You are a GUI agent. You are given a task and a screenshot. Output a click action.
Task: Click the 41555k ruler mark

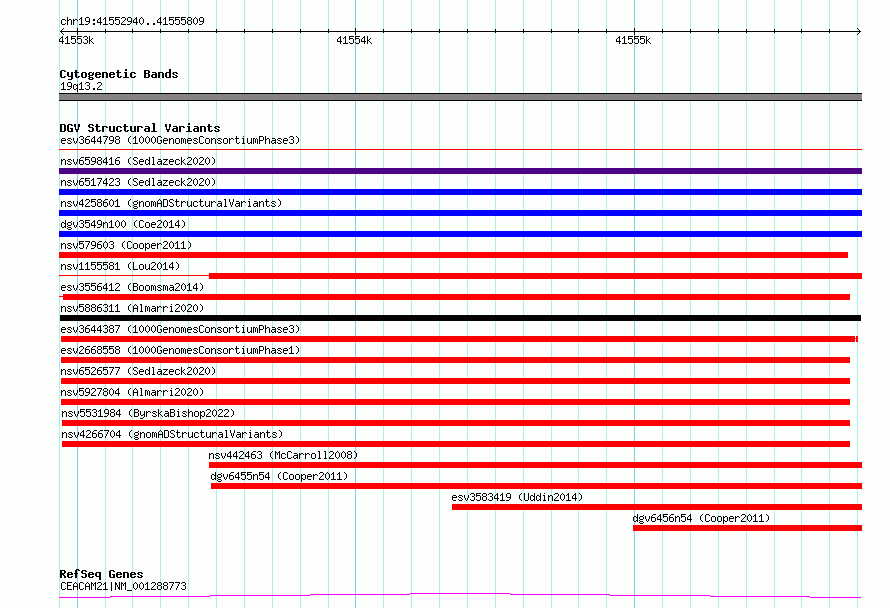633,40
